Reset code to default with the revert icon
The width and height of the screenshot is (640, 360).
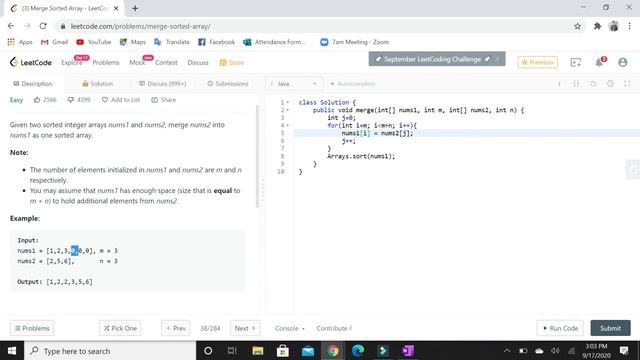(593, 84)
